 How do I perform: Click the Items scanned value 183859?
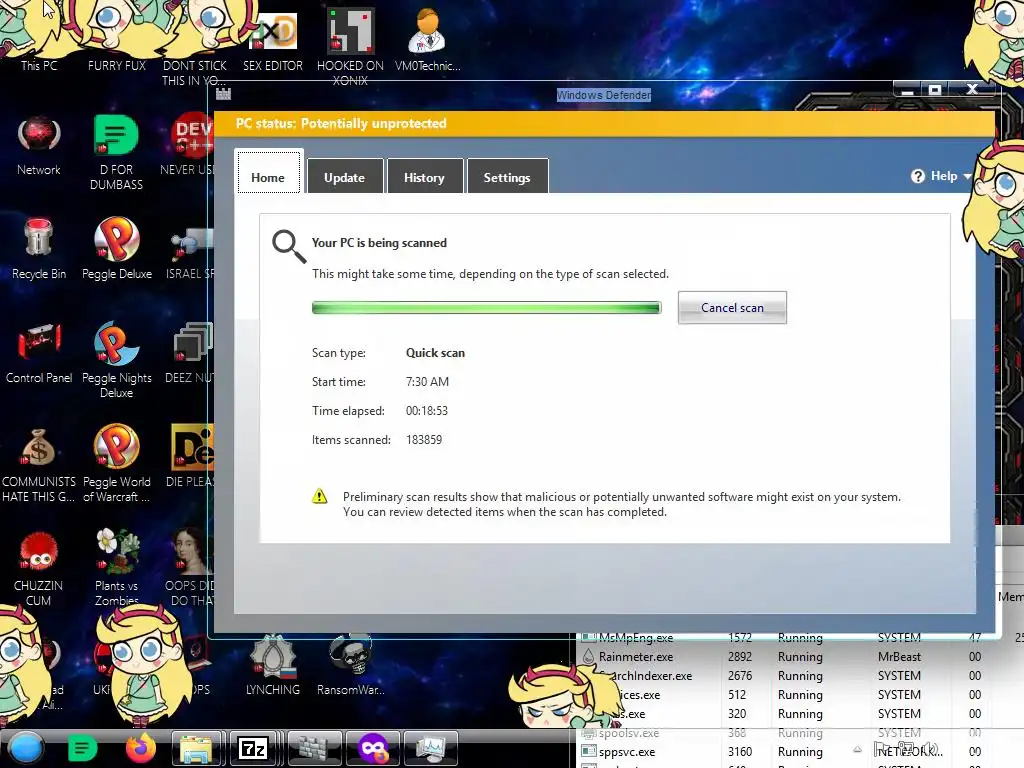point(424,440)
